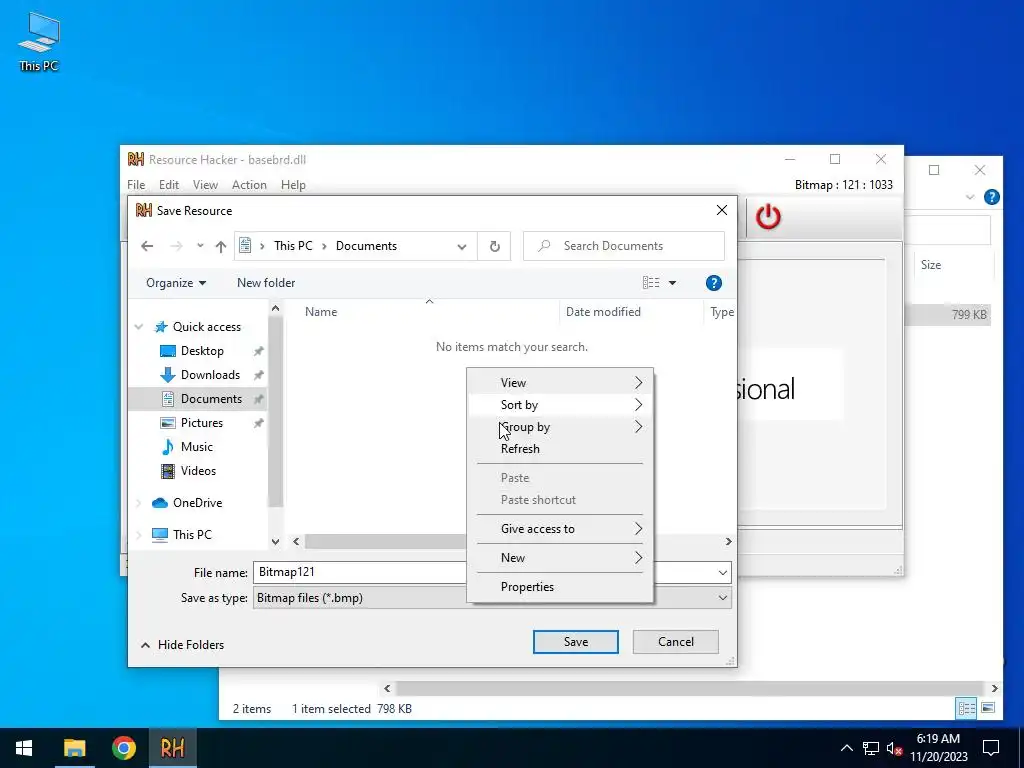Select Documents in the navigation pane
Viewport: 1024px width, 768px height.
[x=211, y=399]
